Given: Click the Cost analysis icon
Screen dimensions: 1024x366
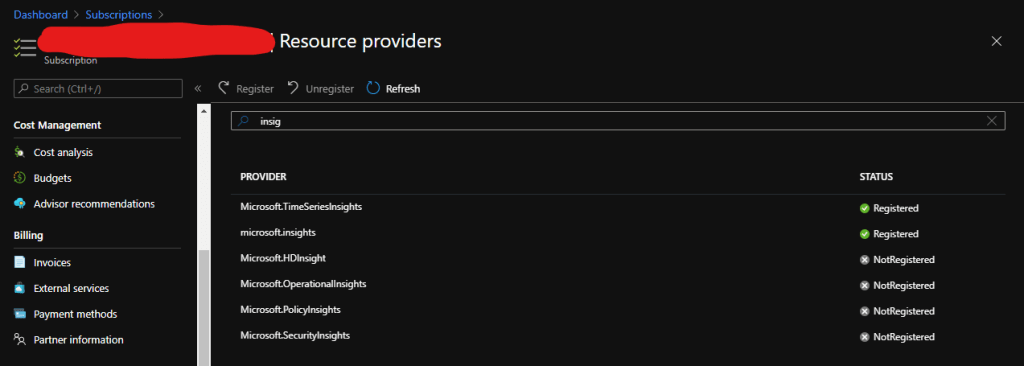Looking at the screenshot, I should 20,152.
